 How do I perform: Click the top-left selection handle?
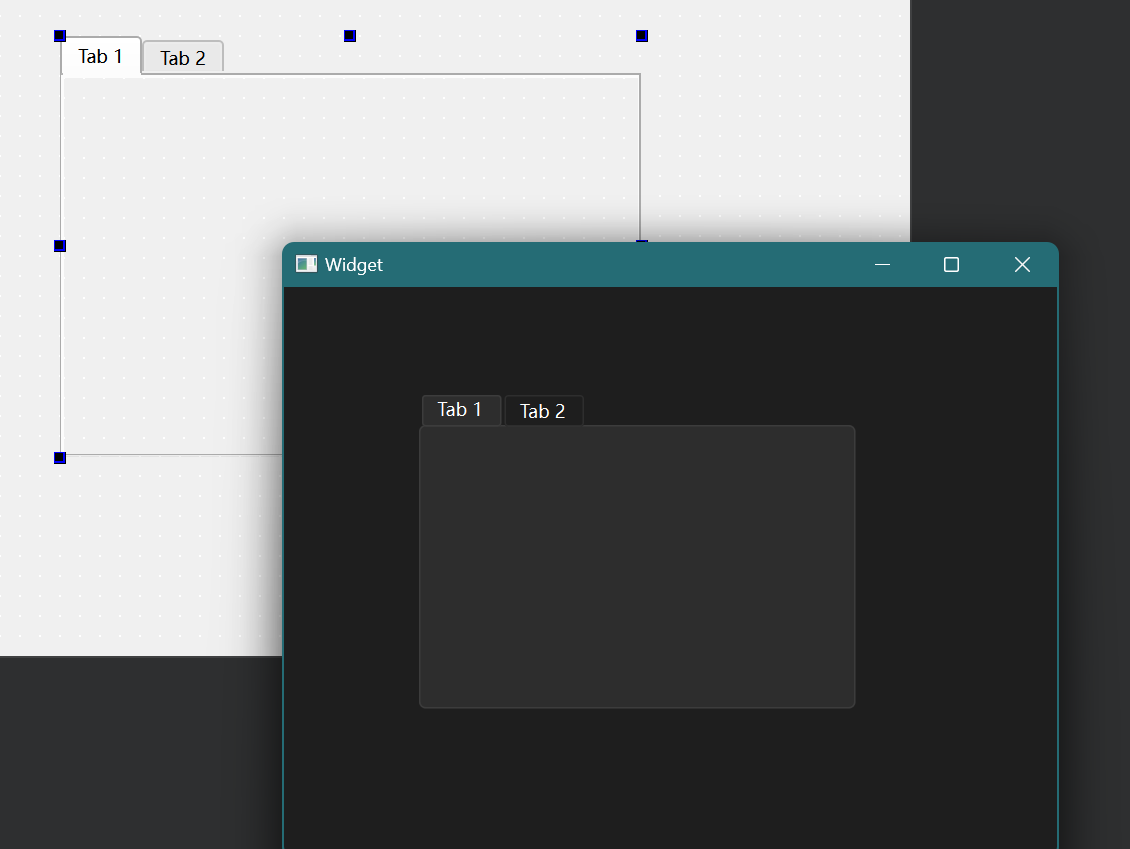click(60, 36)
